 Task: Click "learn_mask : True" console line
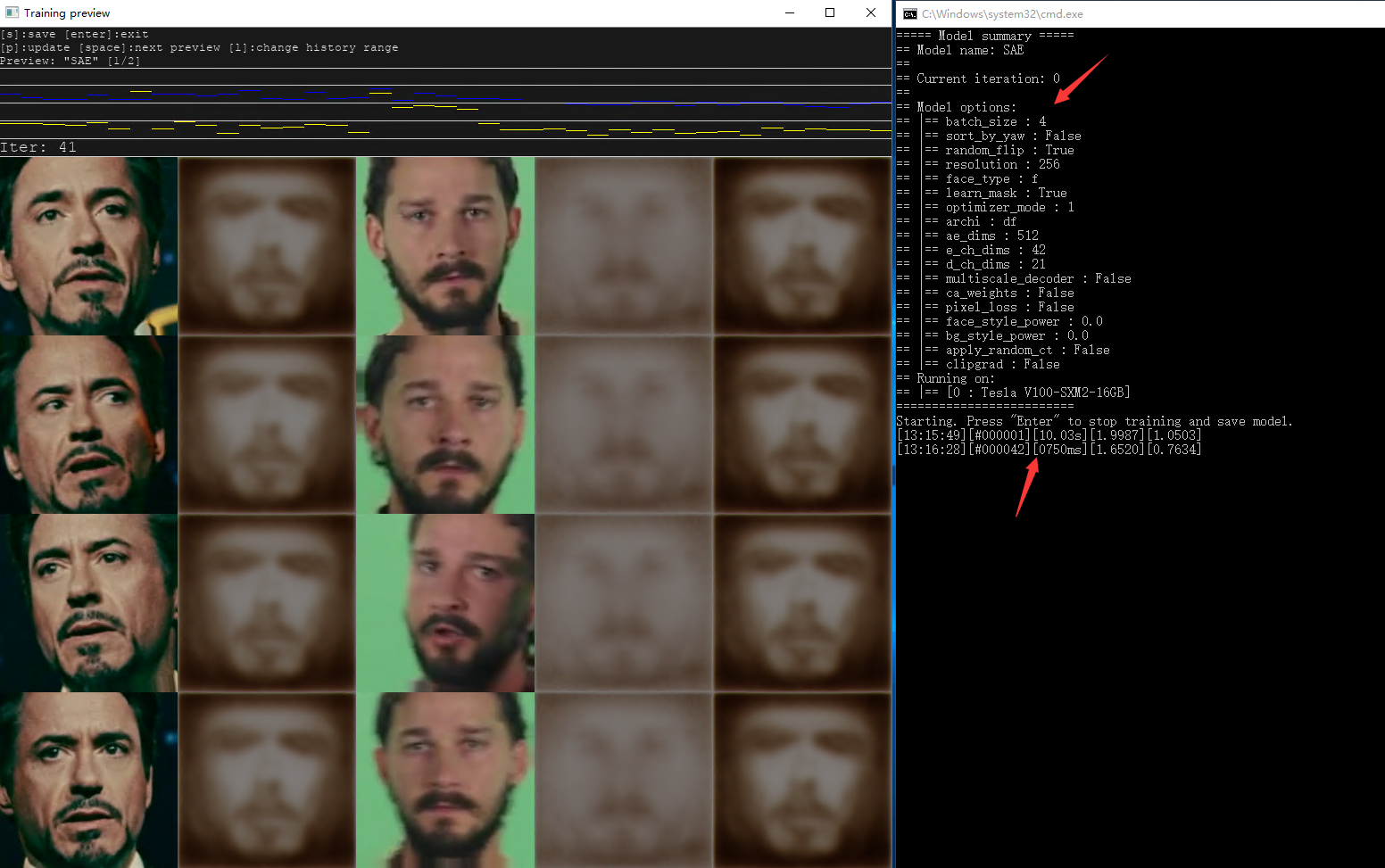pos(1006,193)
